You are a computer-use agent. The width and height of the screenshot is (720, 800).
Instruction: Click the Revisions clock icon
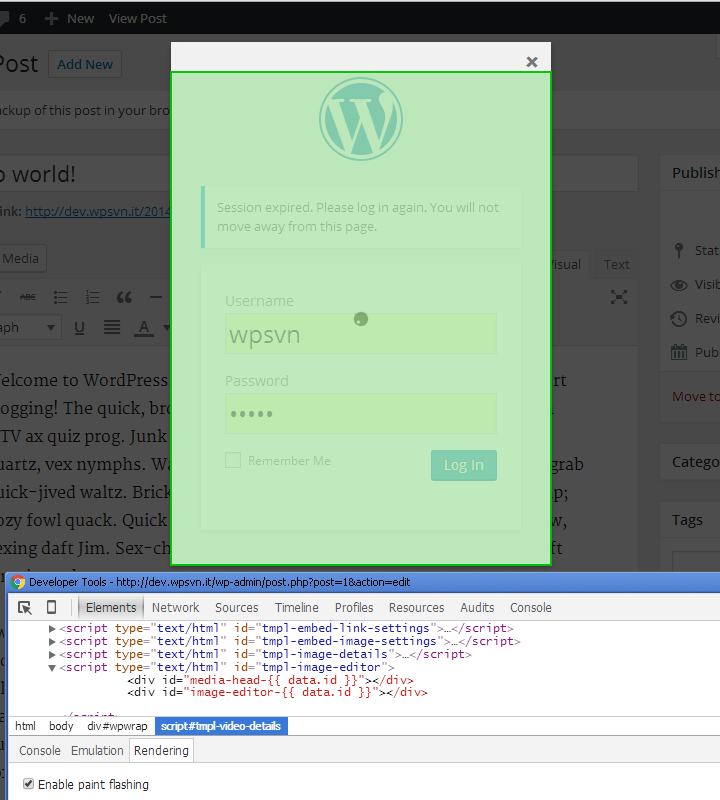coord(679,319)
